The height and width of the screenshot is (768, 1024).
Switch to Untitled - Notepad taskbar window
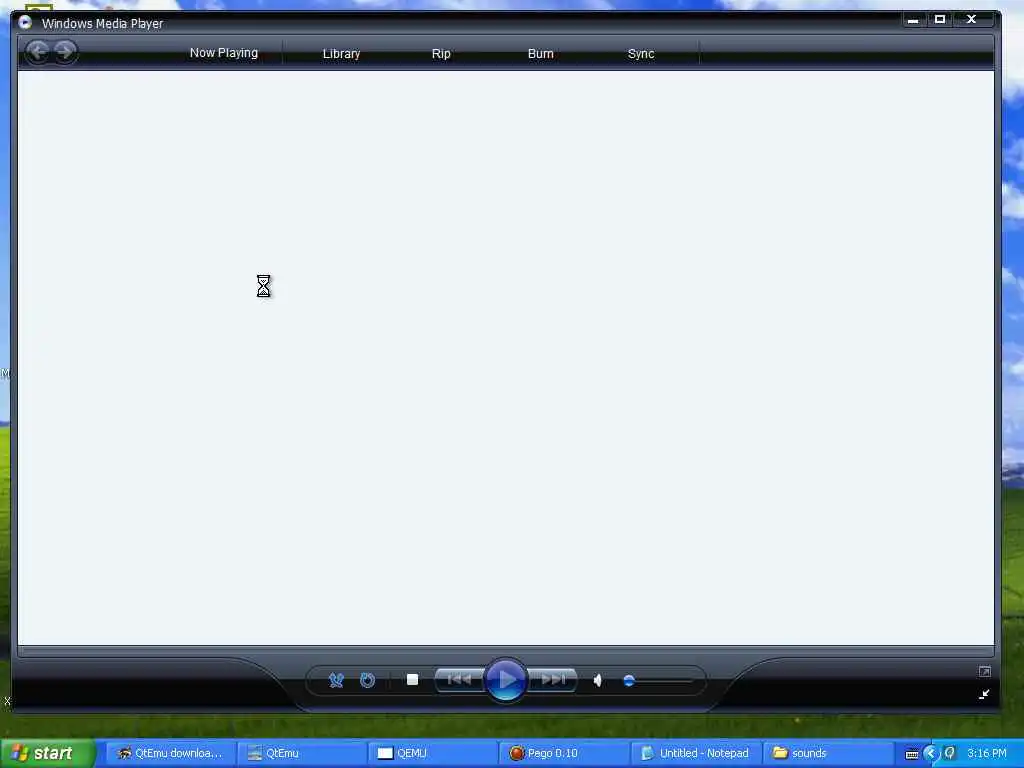[x=695, y=753]
